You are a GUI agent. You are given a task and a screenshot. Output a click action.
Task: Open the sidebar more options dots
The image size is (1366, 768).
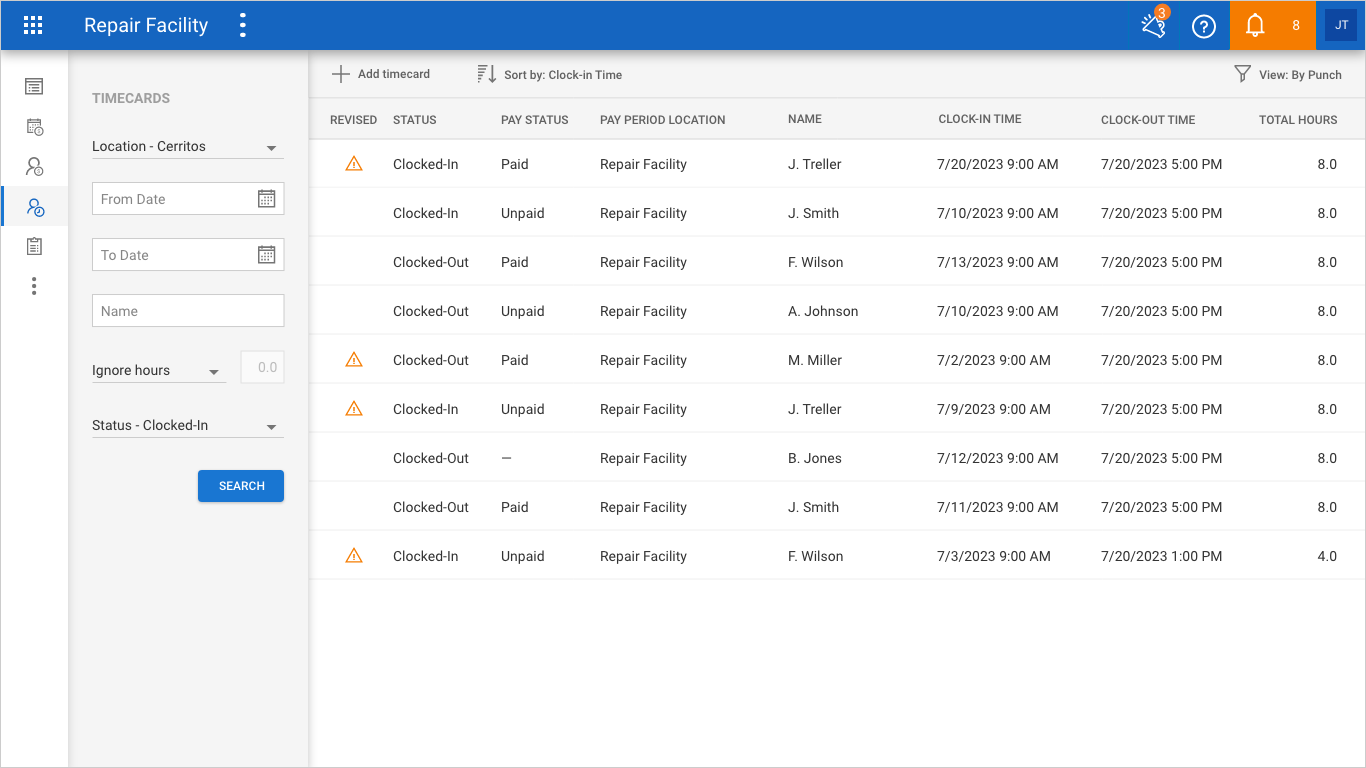[34, 286]
